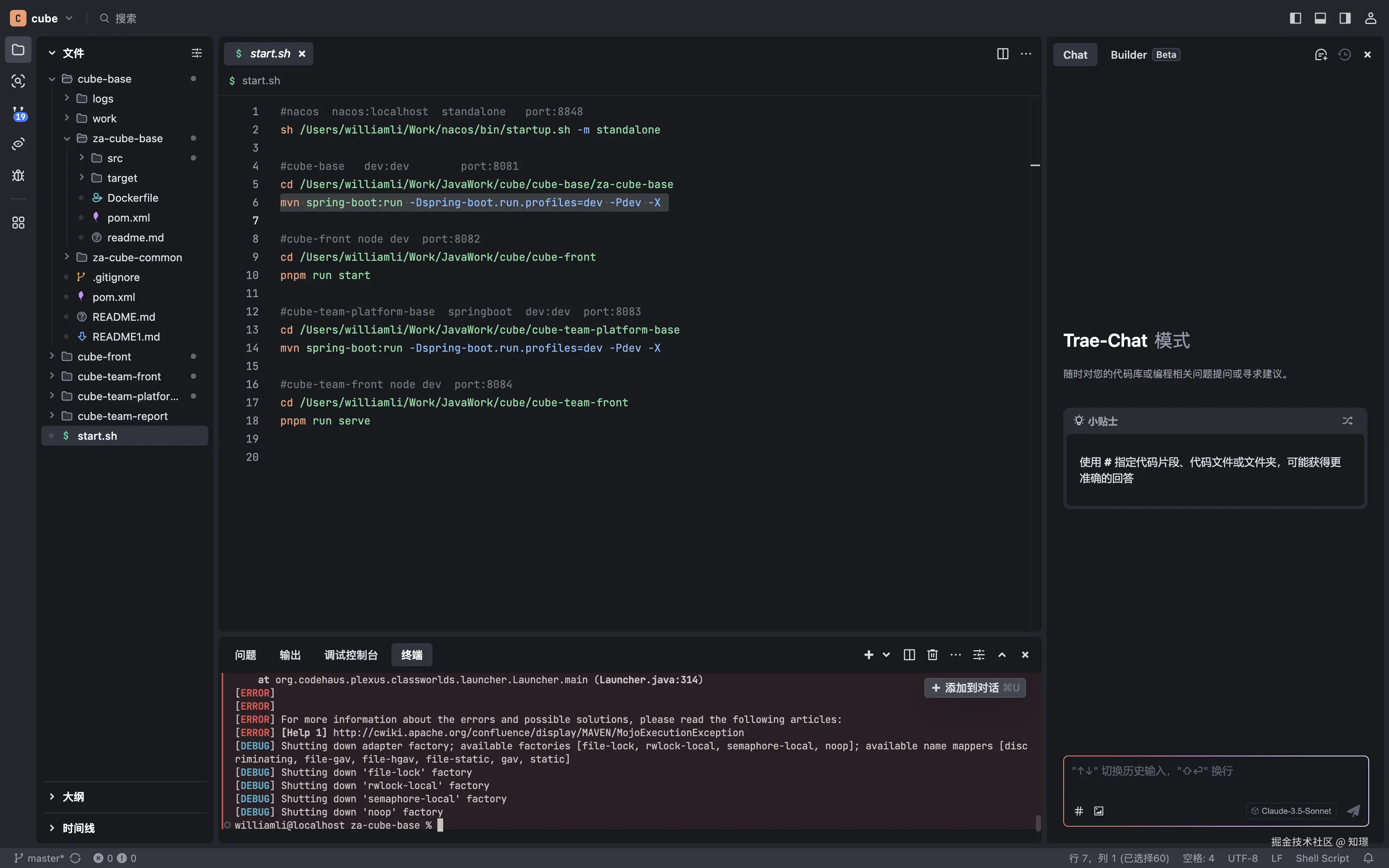This screenshot has height=868, width=1389.
Task: Click the image attachment icon in chat input
Action: [1098, 811]
